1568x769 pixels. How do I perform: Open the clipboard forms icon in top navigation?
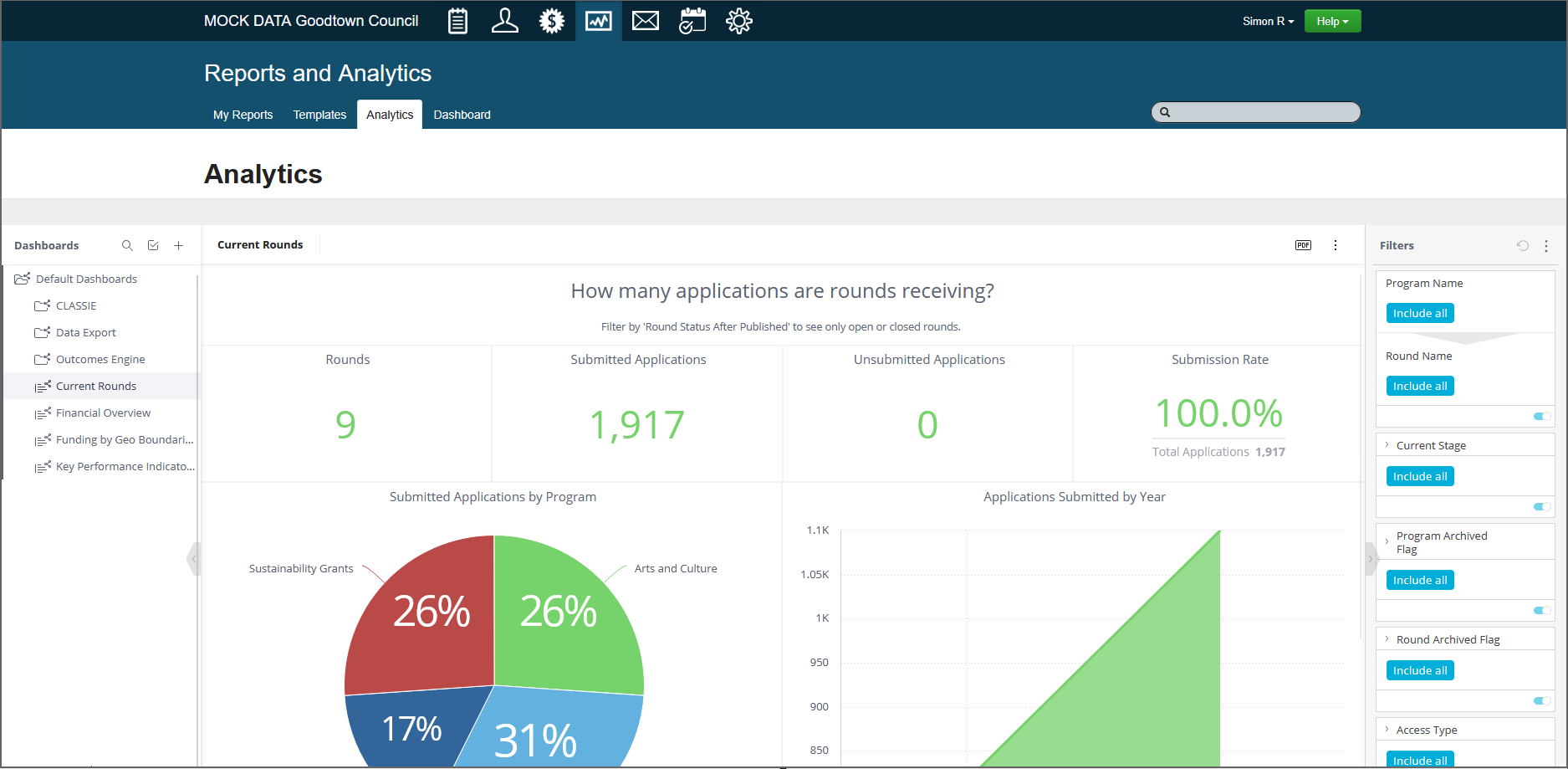point(457,21)
